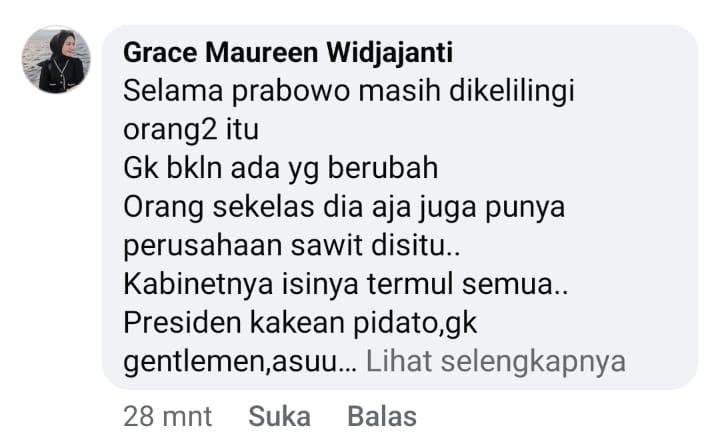Click the line "Presiden kakean pidato,gk"
Viewport: 720px width, 437px height.
pyautogui.click(x=300, y=323)
